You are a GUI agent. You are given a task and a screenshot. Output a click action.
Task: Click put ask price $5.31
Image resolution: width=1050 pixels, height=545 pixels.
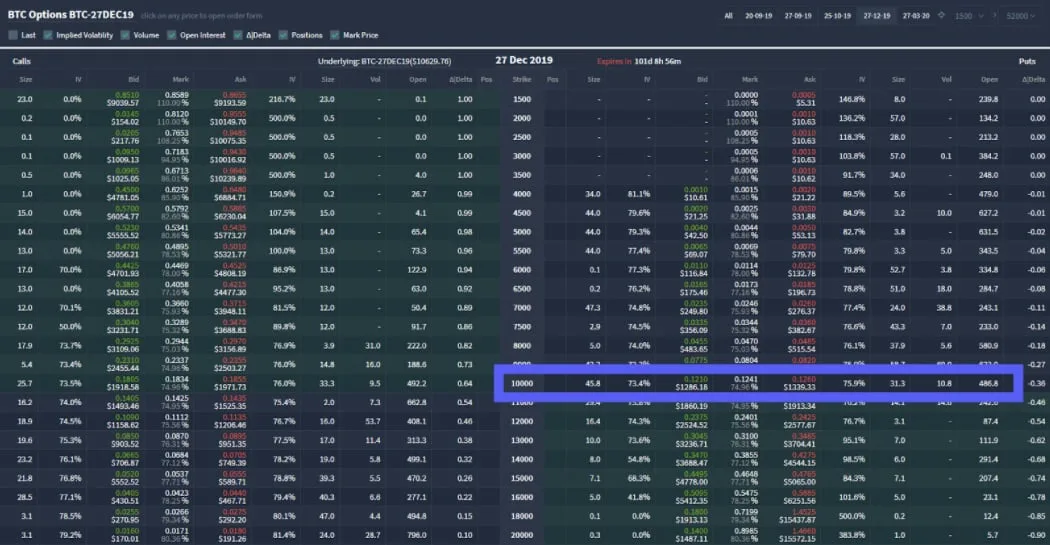[x=806, y=103]
